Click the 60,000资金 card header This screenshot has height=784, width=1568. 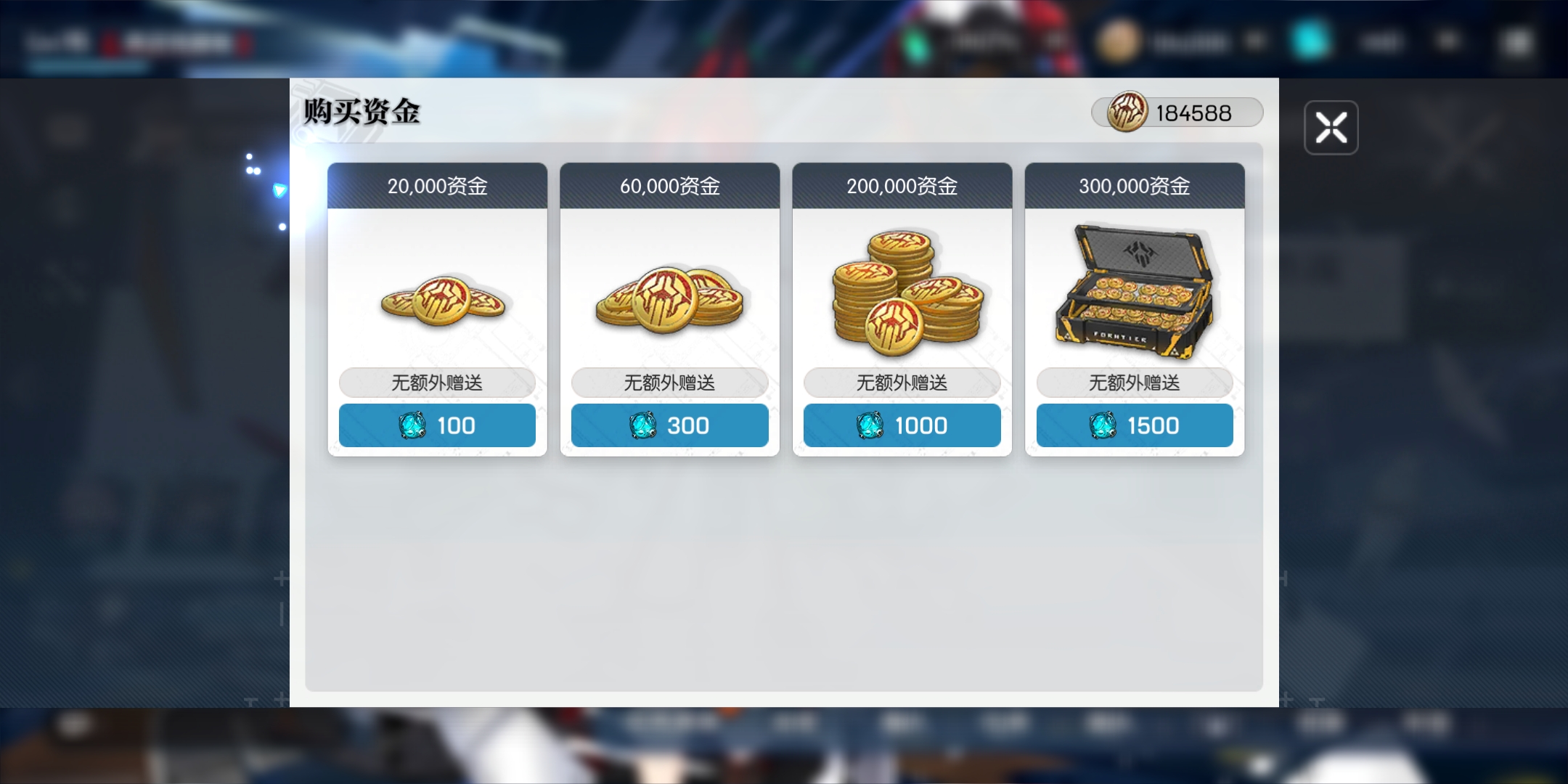coord(669,186)
